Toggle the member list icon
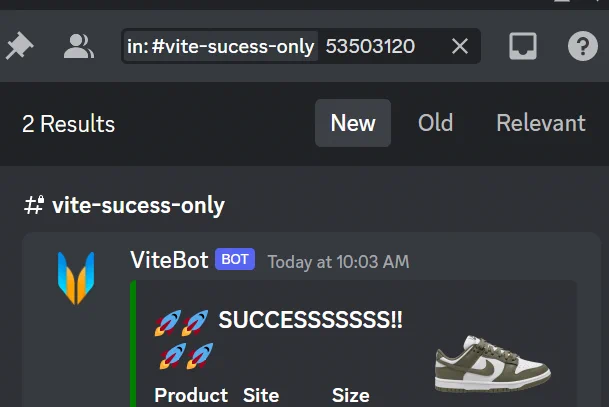Viewport: 609px width, 407px height. [x=79, y=46]
